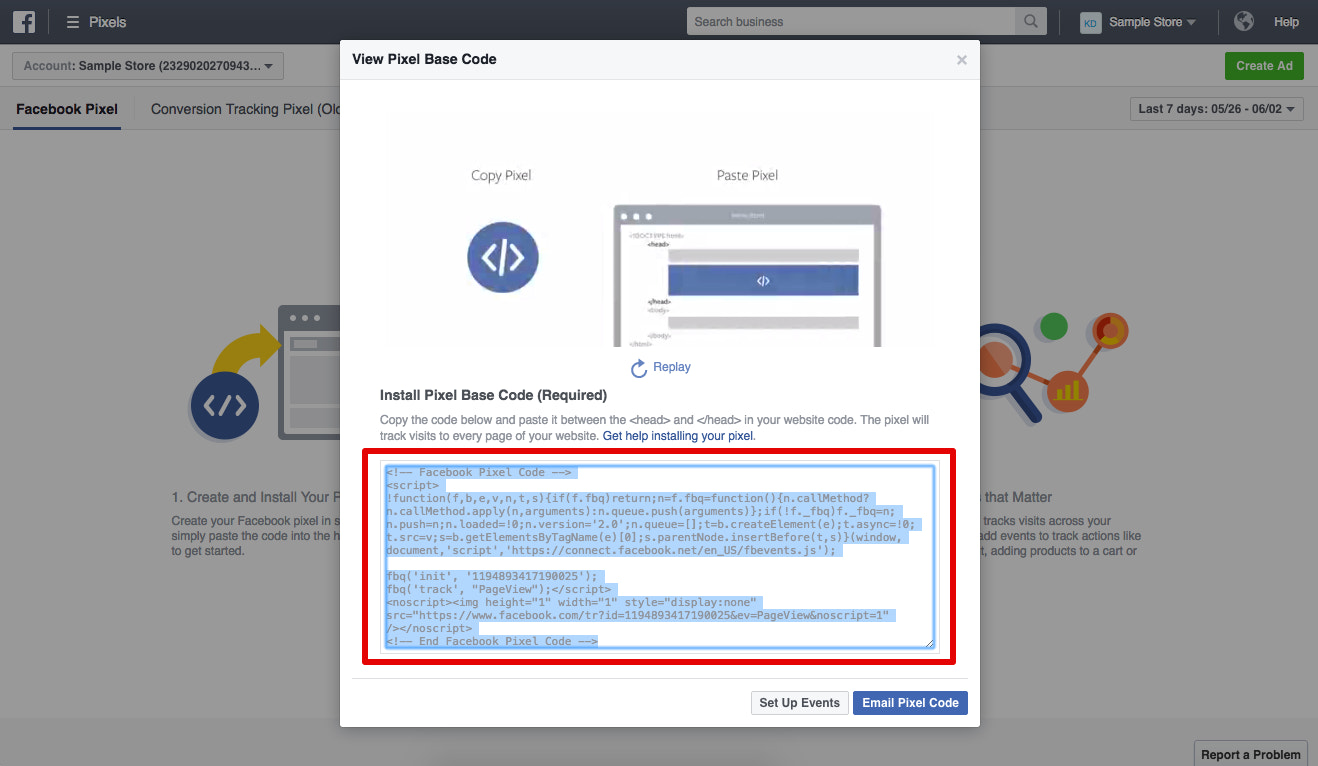Click the Create Ad button

click(1264, 65)
